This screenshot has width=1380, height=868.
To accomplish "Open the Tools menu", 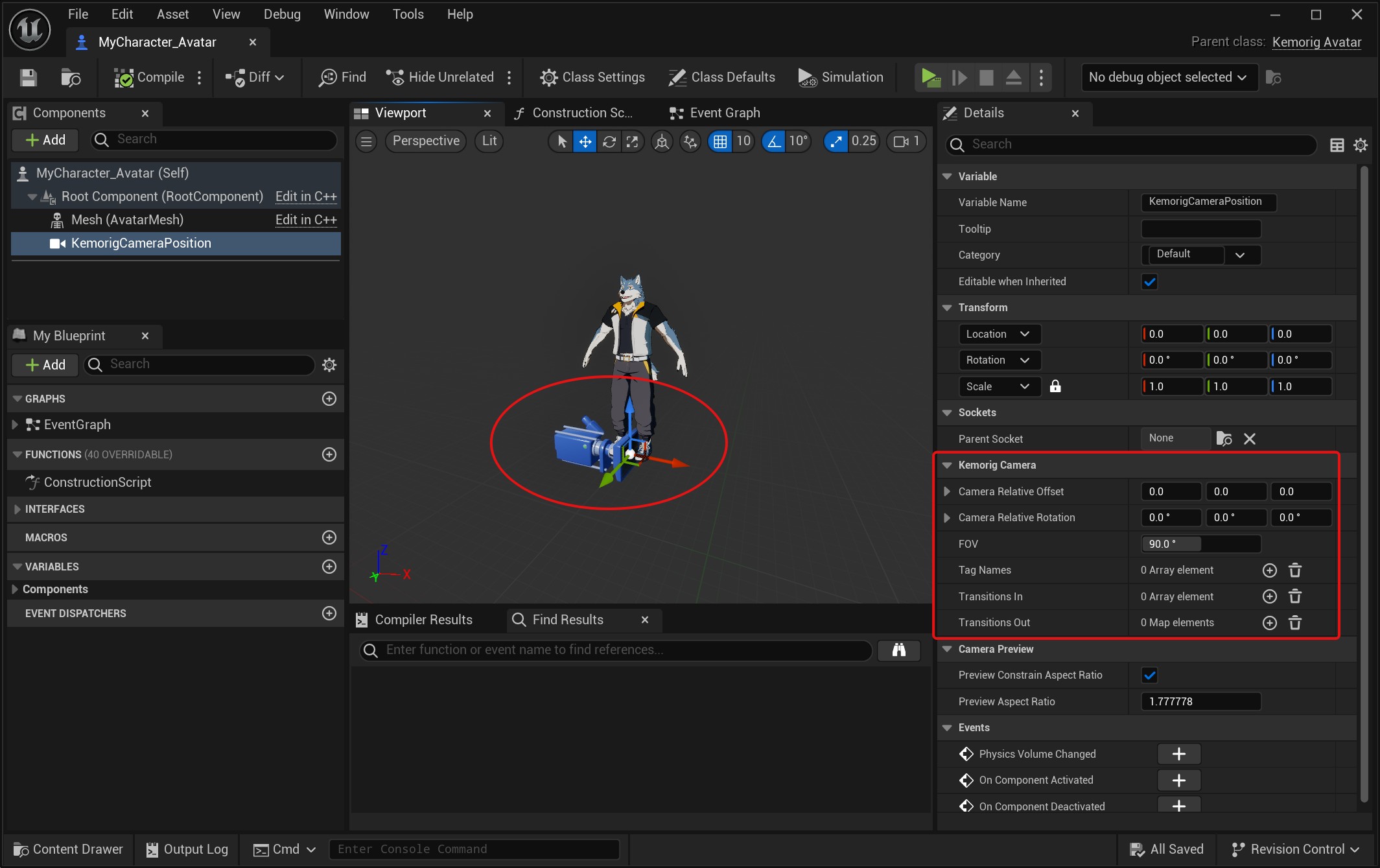I will pyautogui.click(x=408, y=14).
